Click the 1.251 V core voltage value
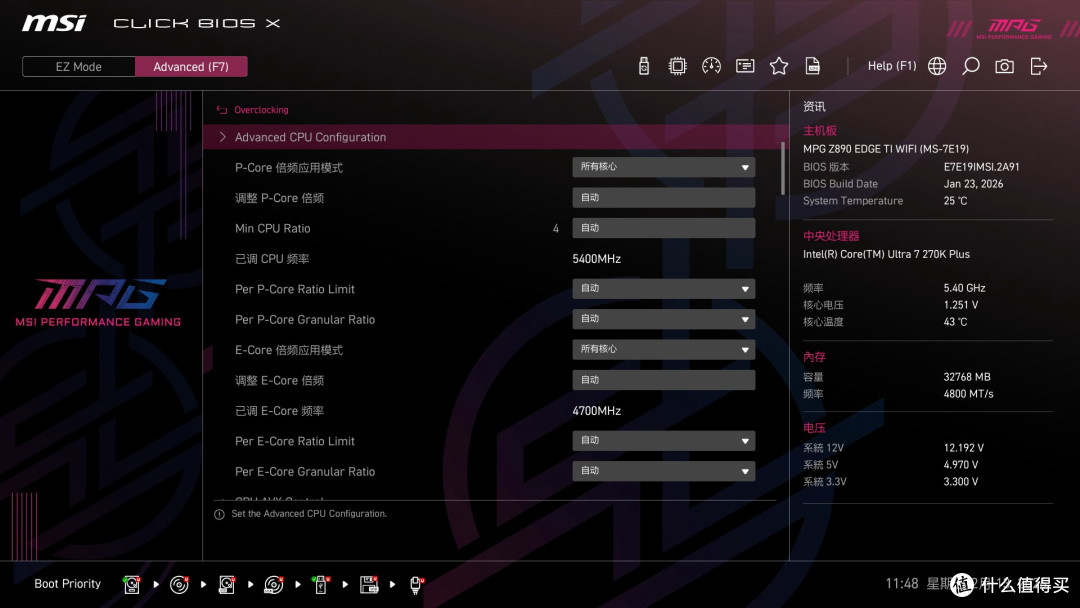This screenshot has width=1080, height=608. click(961, 304)
